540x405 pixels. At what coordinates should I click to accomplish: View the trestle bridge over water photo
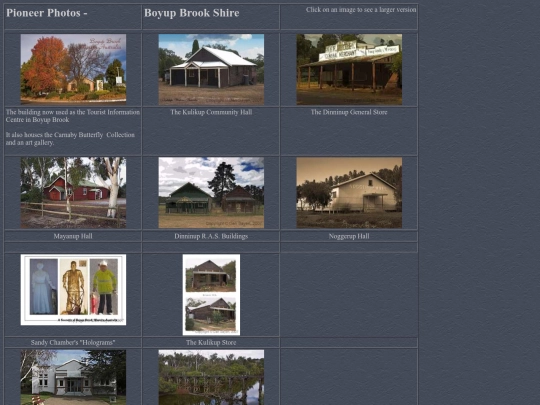pyautogui.click(x=211, y=377)
